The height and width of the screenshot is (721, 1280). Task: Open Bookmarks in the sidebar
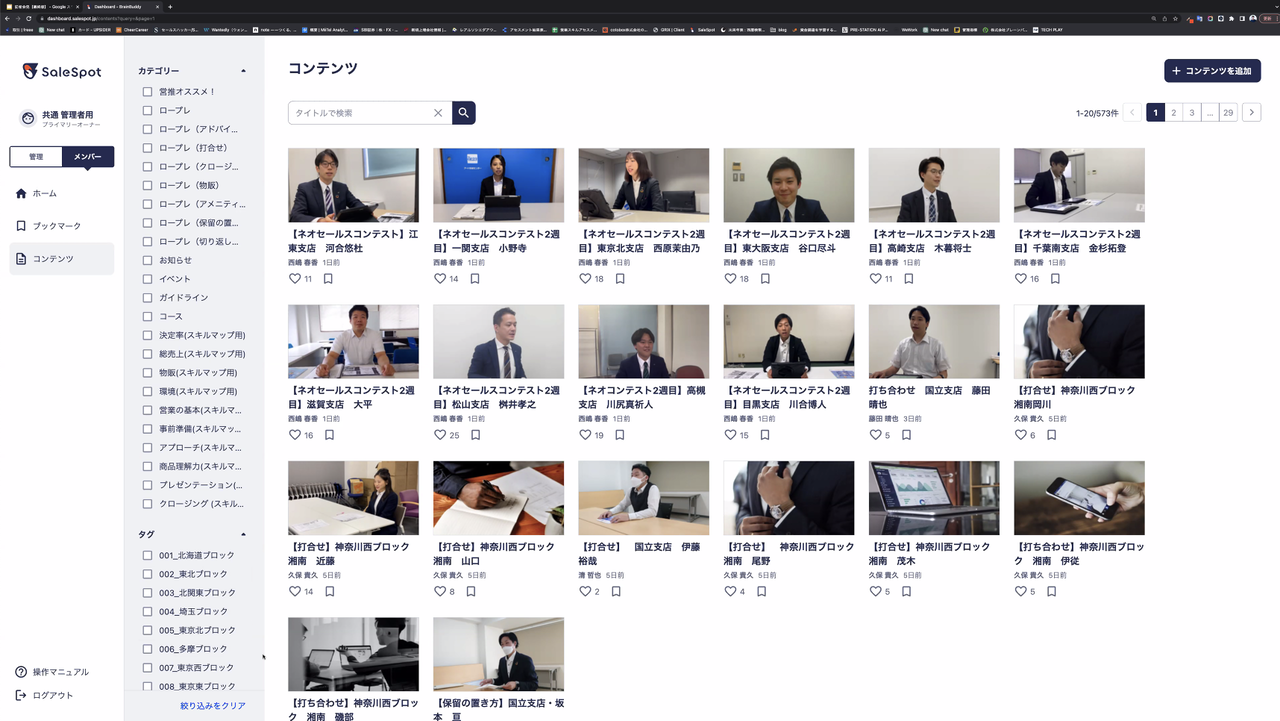click(x=48, y=226)
